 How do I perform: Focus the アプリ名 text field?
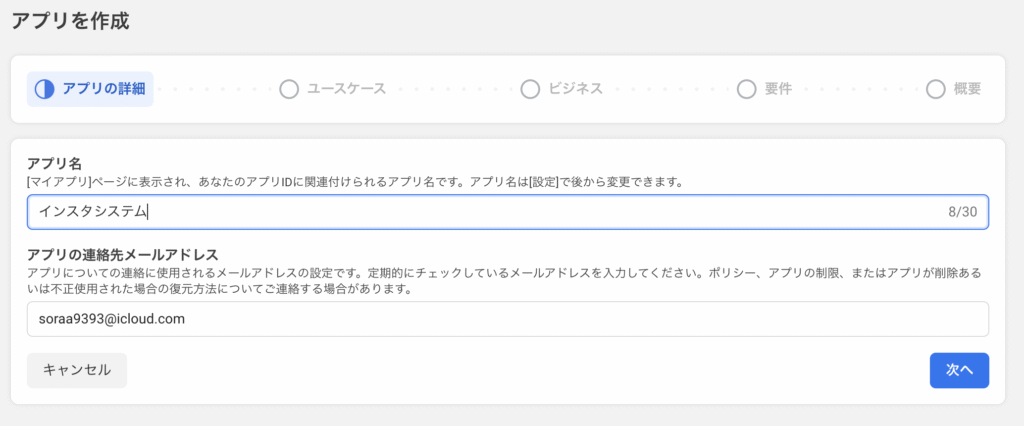(508, 212)
